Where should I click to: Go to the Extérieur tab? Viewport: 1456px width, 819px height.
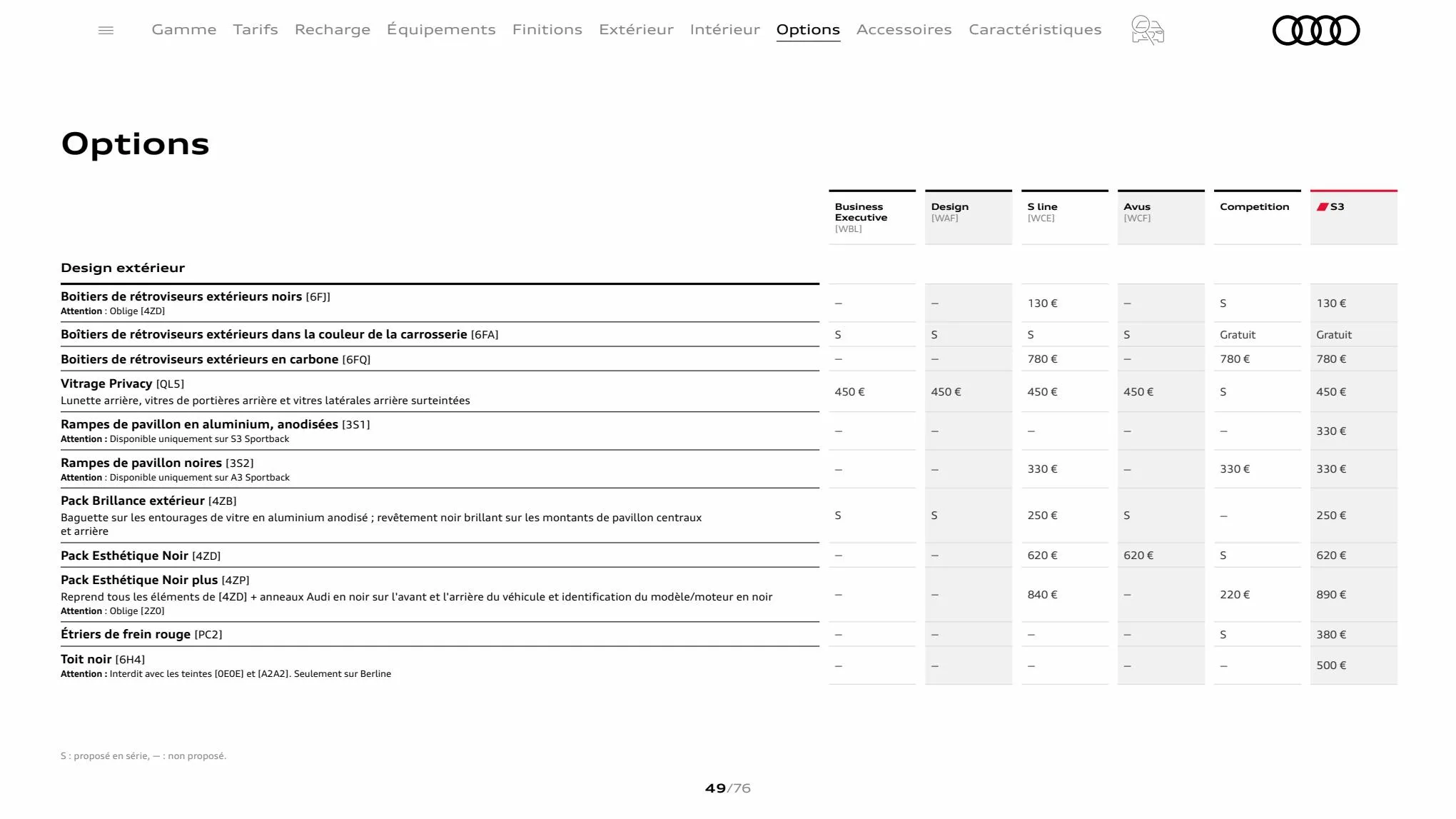[x=636, y=29]
